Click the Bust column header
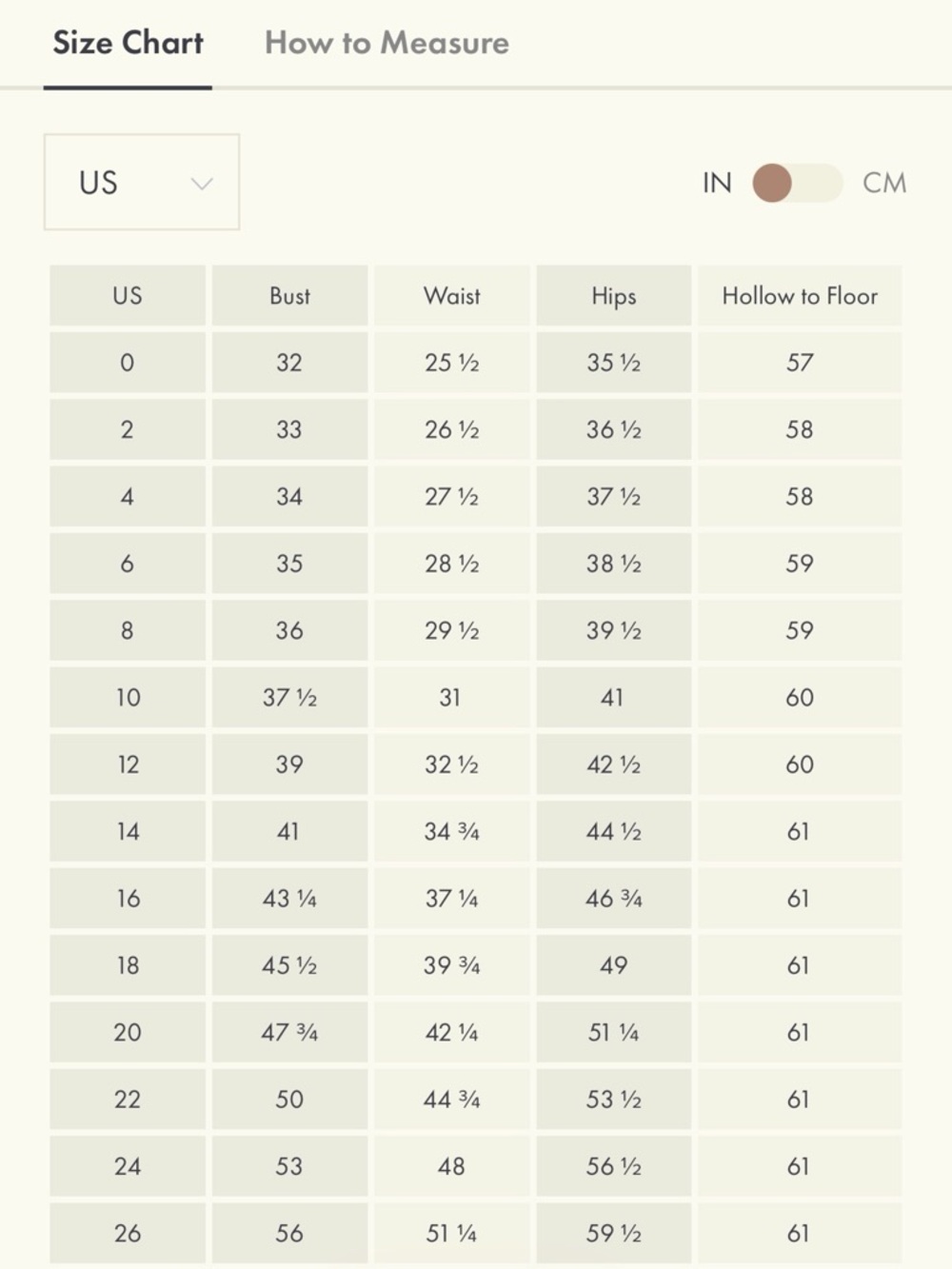 coord(289,296)
